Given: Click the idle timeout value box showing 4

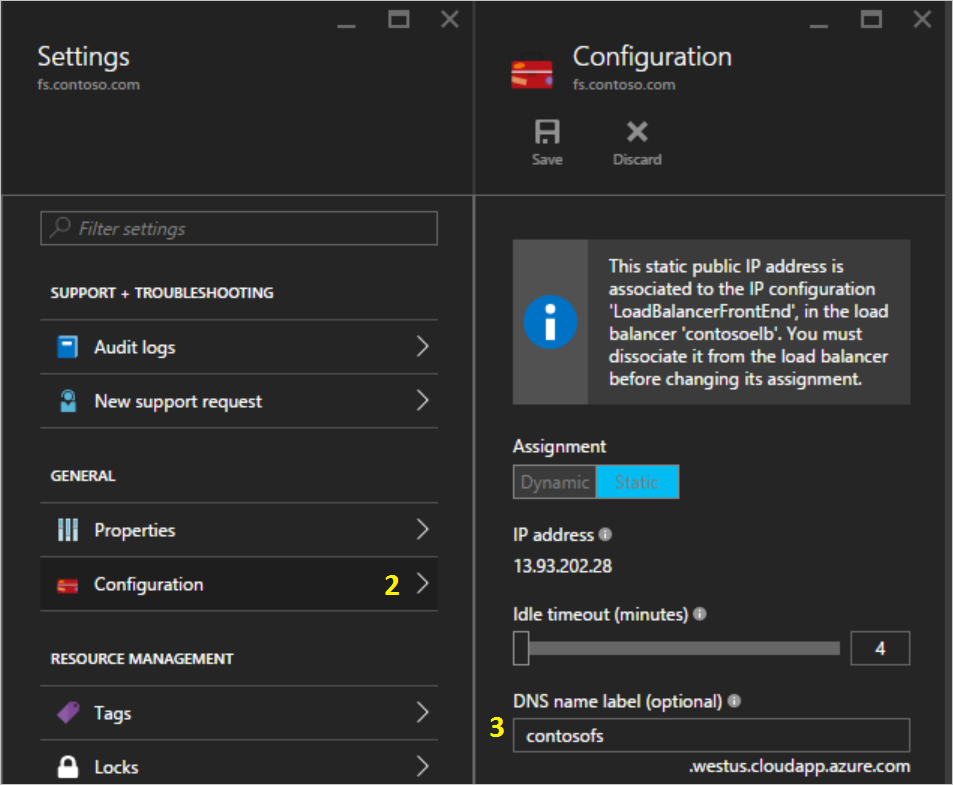Looking at the screenshot, I should coord(880,648).
